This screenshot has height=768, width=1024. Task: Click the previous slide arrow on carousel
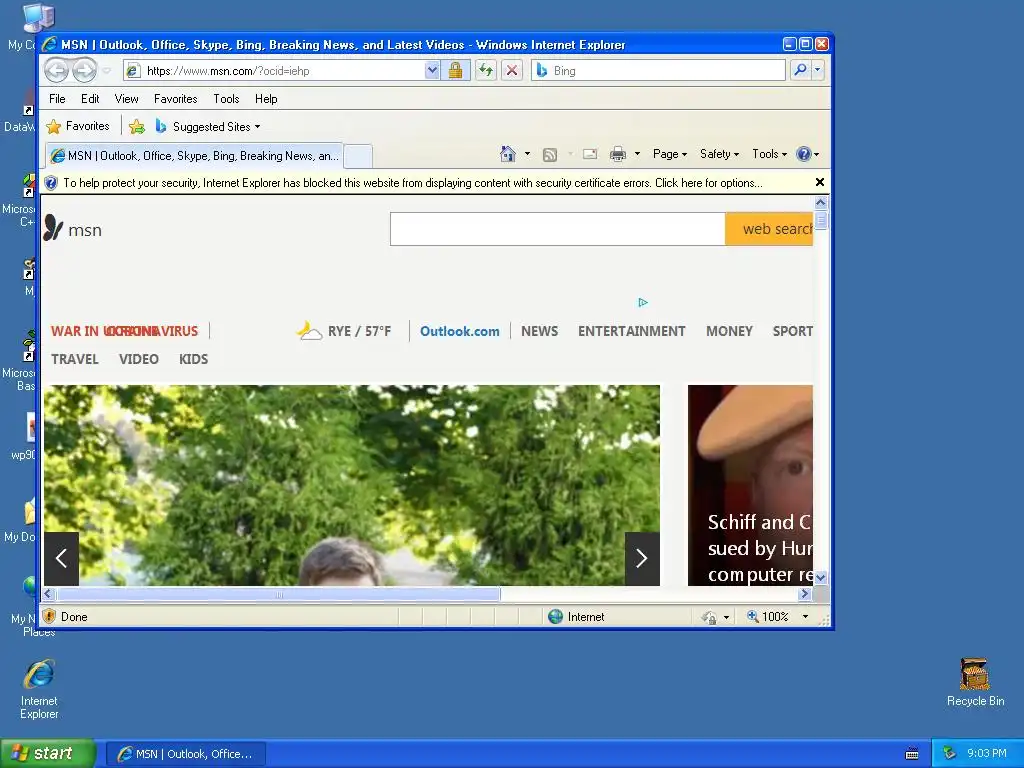61,558
